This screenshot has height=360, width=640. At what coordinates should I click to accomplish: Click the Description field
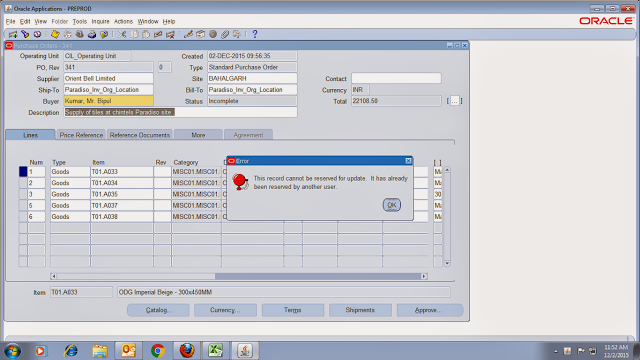tap(180, 112)
